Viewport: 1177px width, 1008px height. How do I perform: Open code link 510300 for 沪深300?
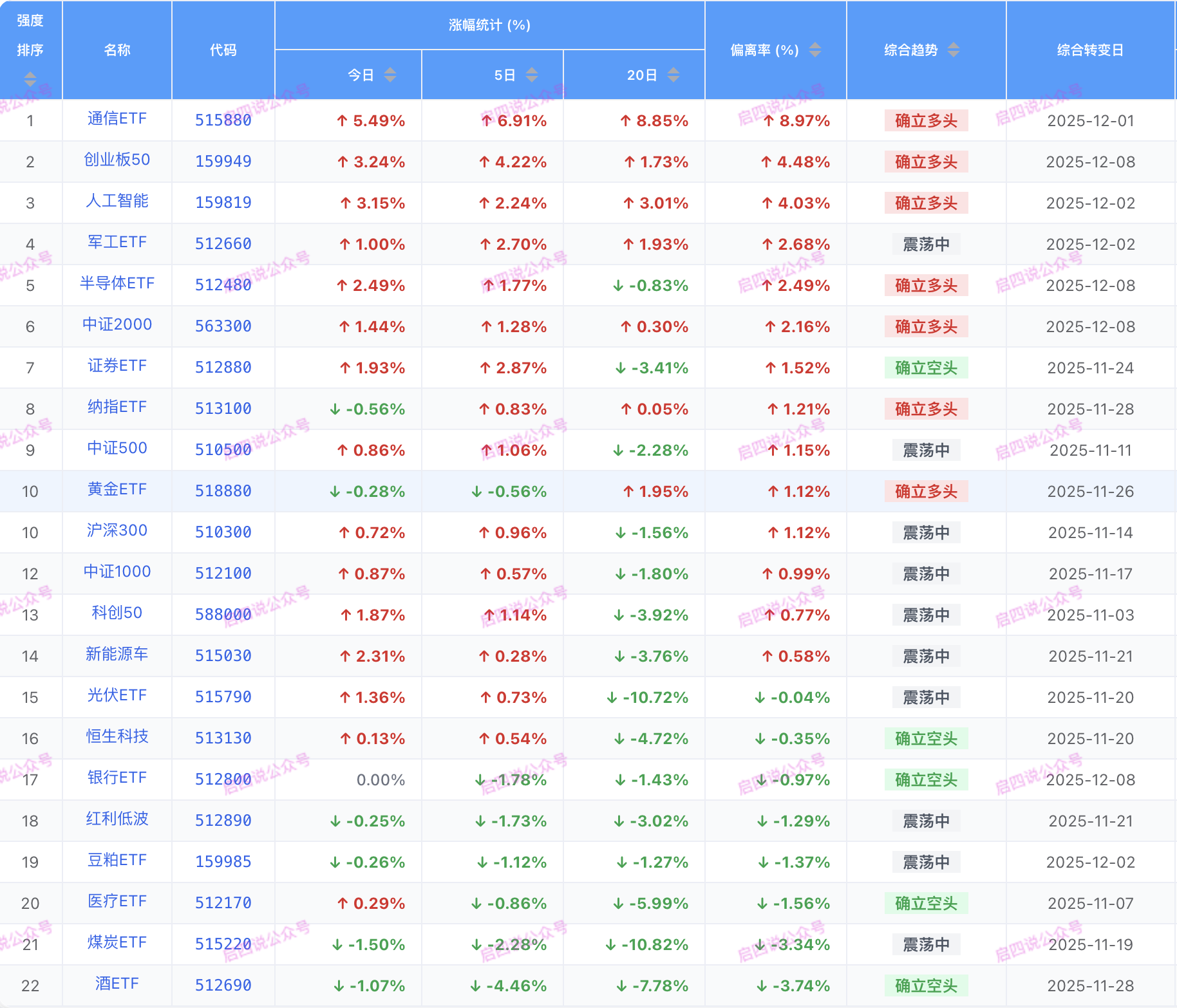223,532
